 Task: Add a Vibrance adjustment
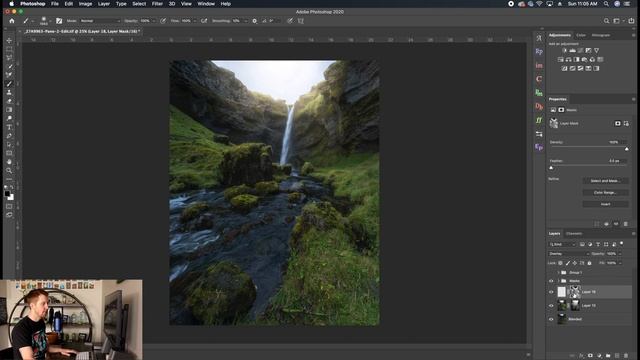tap(596, 51)
